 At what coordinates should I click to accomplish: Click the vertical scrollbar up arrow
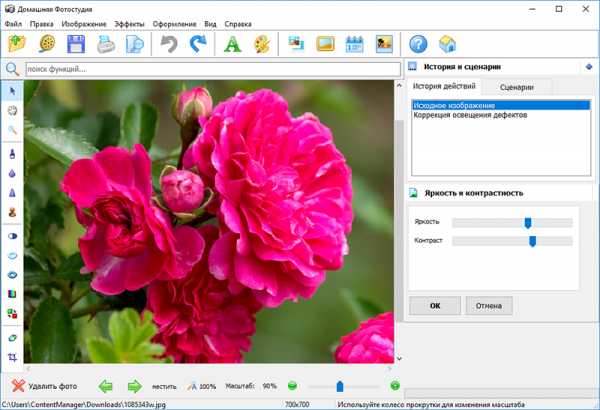point(399,85)
